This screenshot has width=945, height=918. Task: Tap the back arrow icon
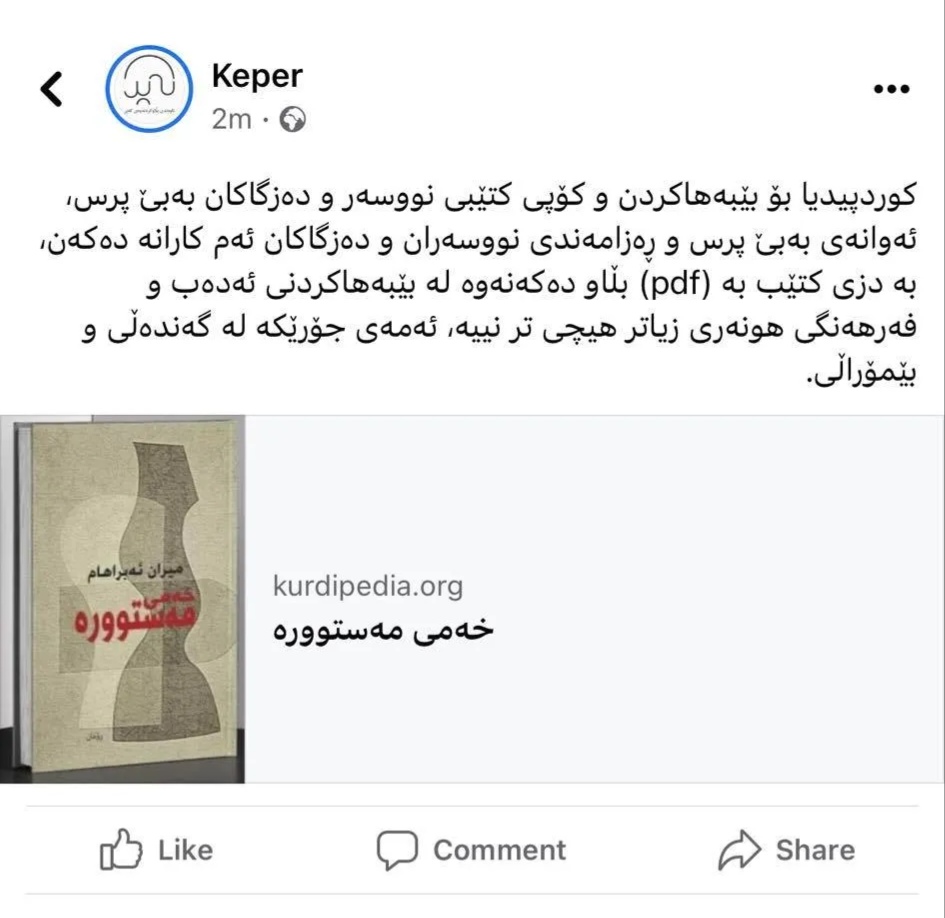52,89
